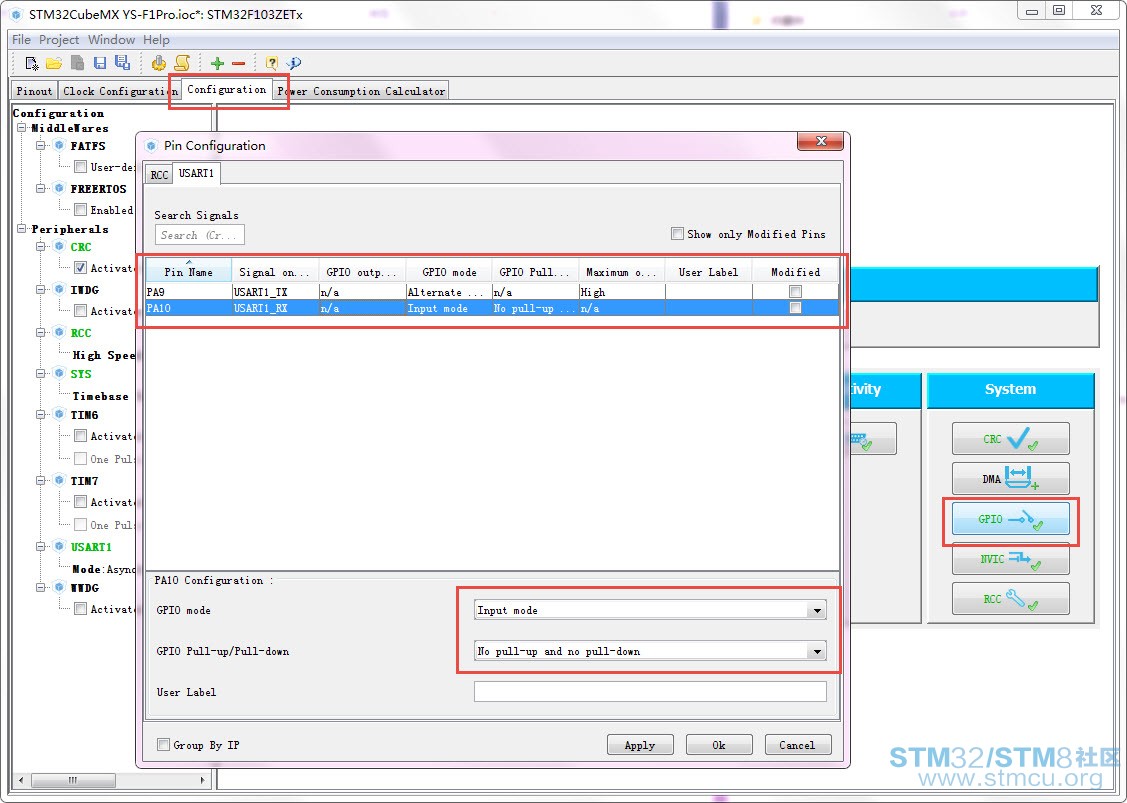Image resolution: width=1127 pixels, height=803 pixels.
Task: Click the cube icon beside TIM6
Action: point(60,415)
